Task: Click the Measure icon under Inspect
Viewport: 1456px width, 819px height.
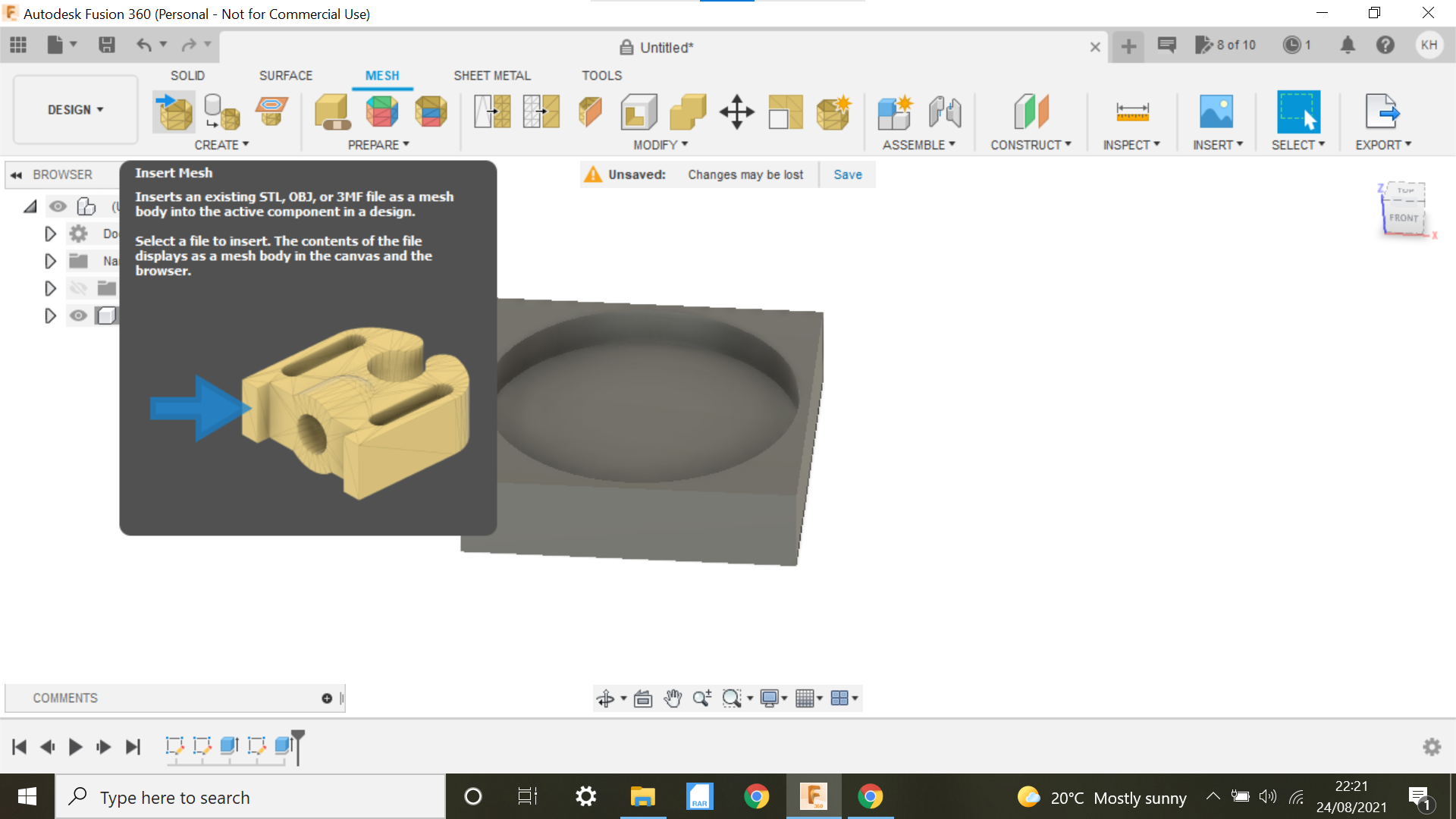Action: 1131,111
